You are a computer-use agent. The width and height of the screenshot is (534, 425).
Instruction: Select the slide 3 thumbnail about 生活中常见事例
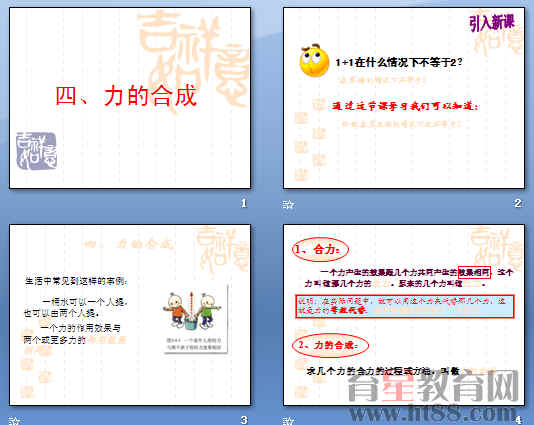[x=130, y=315]
